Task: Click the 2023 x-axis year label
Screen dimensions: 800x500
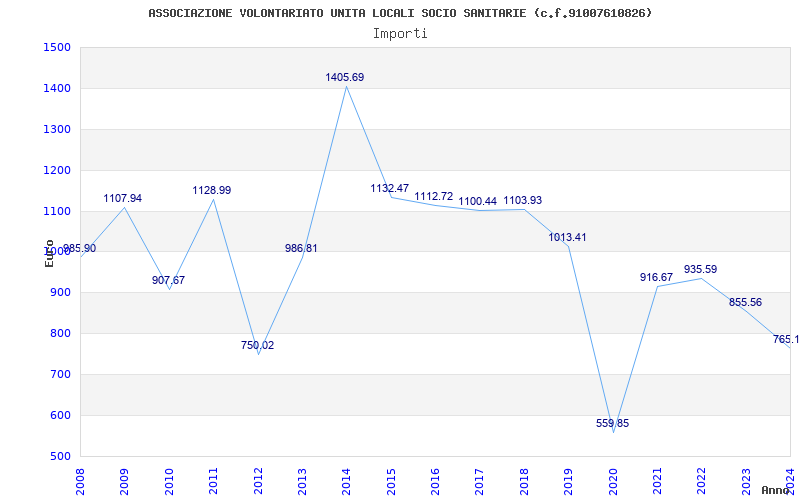Action: point(746,482)
